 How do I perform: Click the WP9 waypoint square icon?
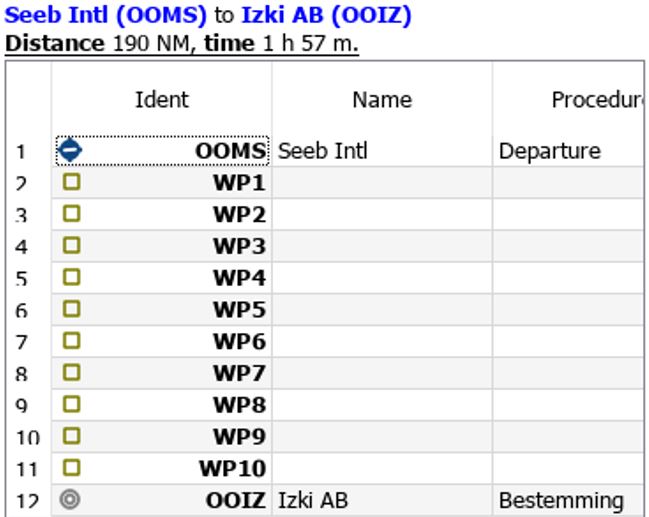click(72, 436)
